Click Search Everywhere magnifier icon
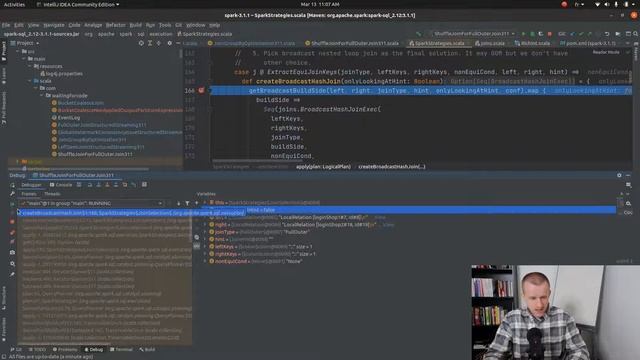The image size is (640, 360). coord(636,33)
